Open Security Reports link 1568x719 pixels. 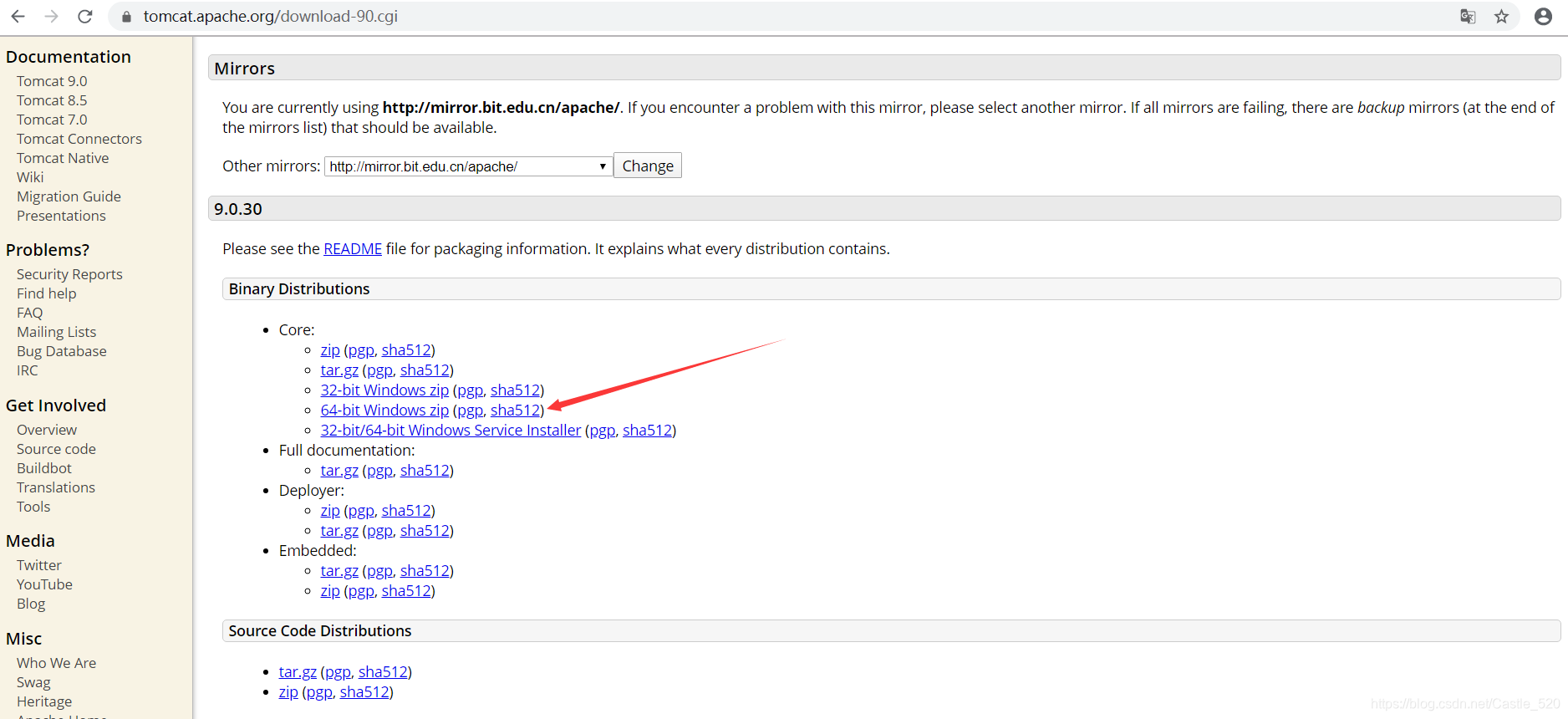coord(69,274)
